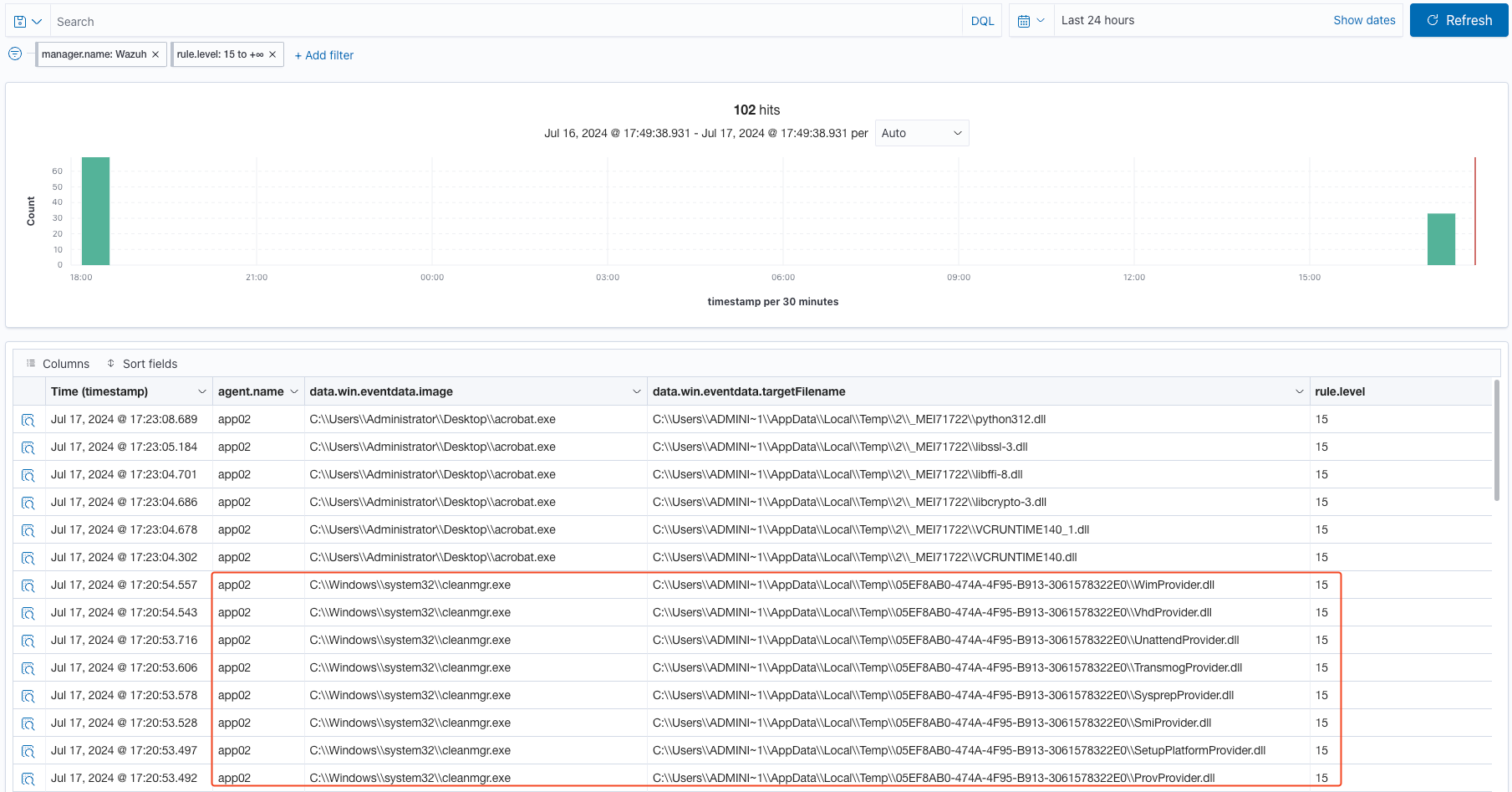Screen dimensions: 1512x792
Task: Inspect document at 17:20:54.557
Action: (x=28, y=585)
